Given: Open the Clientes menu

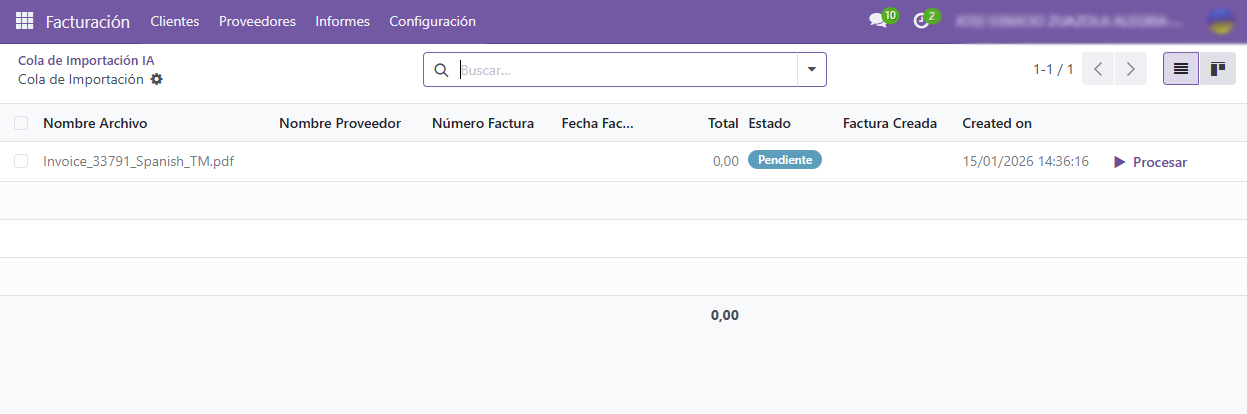Looking at the screenshot, I should click(175, 21).
